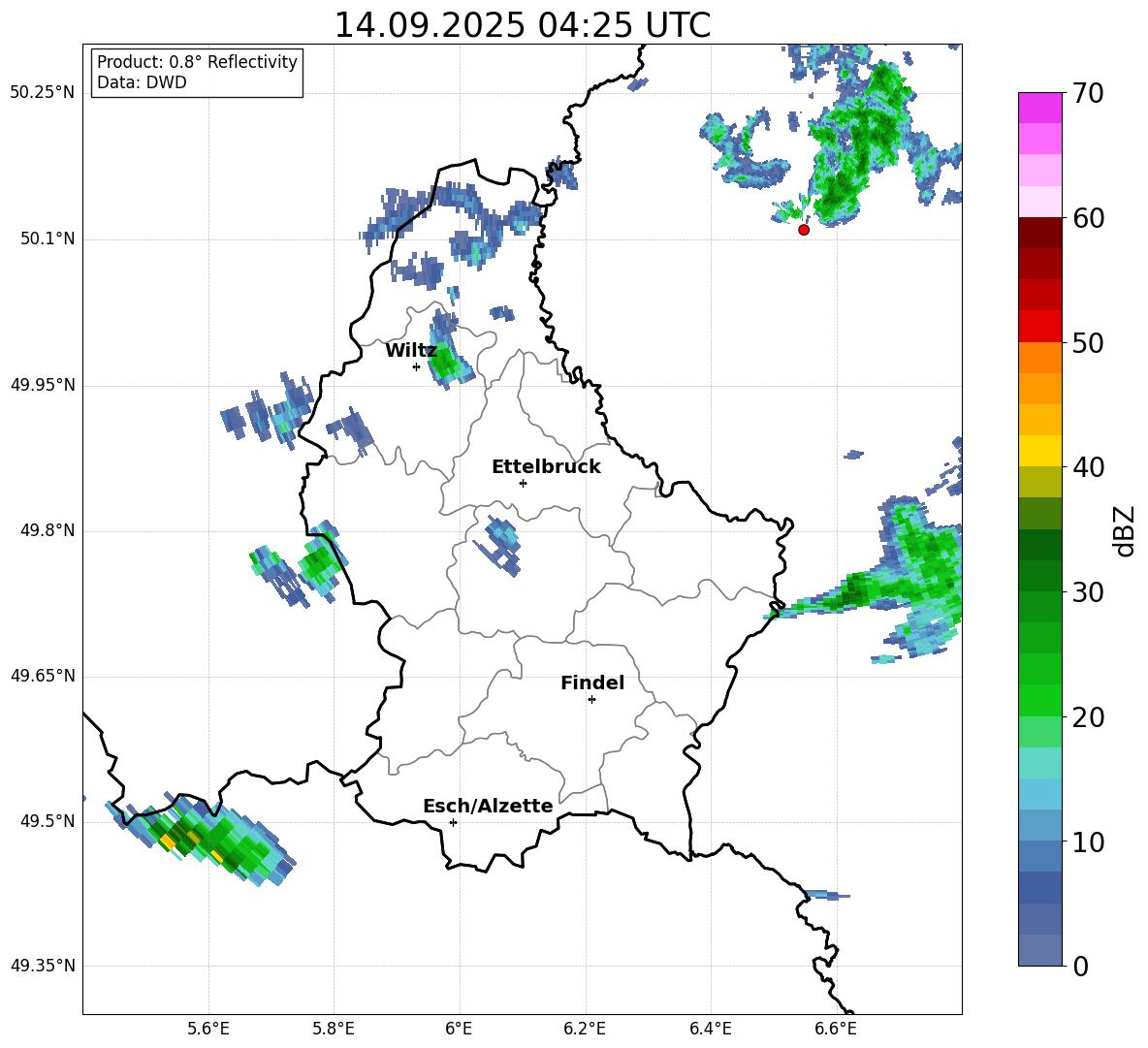Click the dBZ colorbar axis label

click(x=1125, y=530)
